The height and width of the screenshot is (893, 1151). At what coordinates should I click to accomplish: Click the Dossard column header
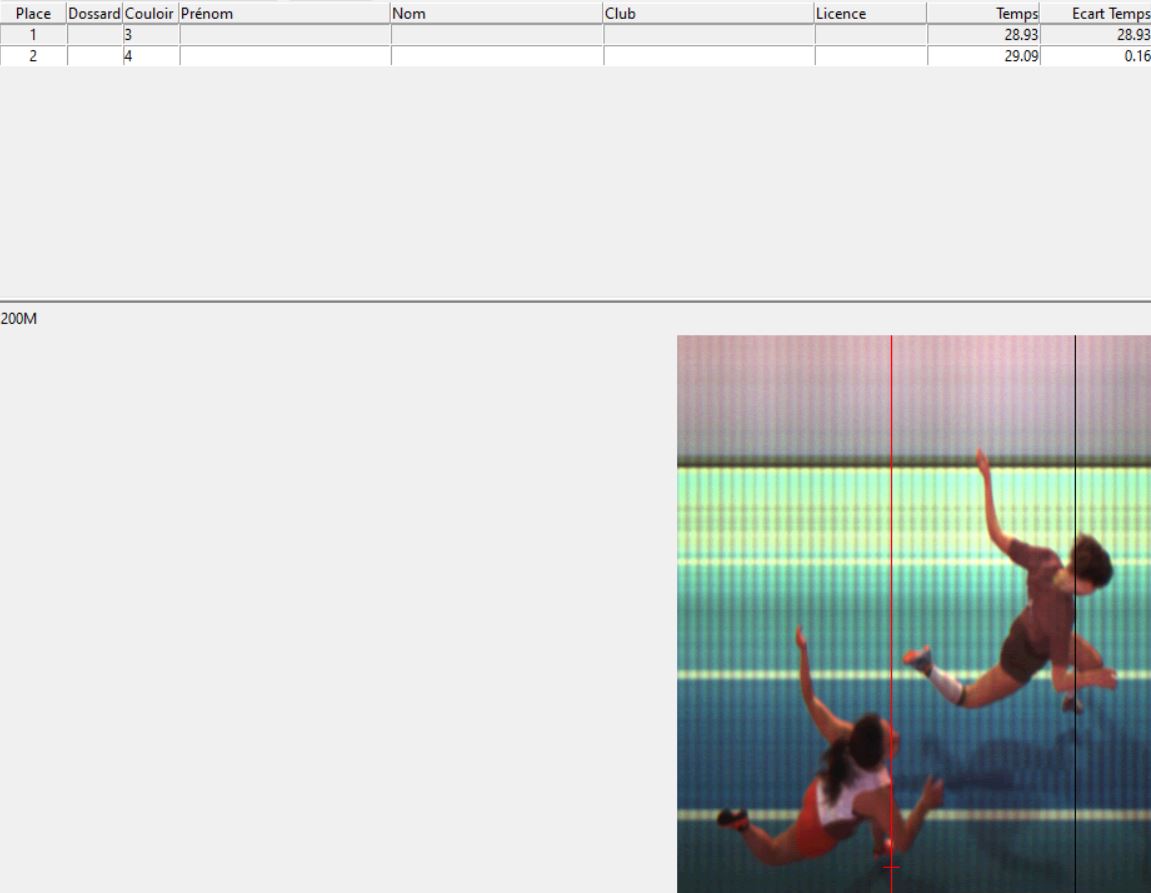tap(95, 13)
